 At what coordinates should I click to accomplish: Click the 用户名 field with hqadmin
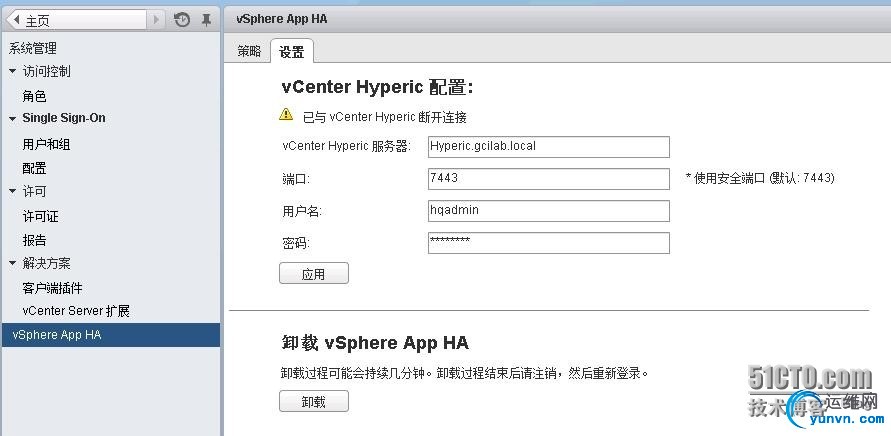tap(548, 211)
